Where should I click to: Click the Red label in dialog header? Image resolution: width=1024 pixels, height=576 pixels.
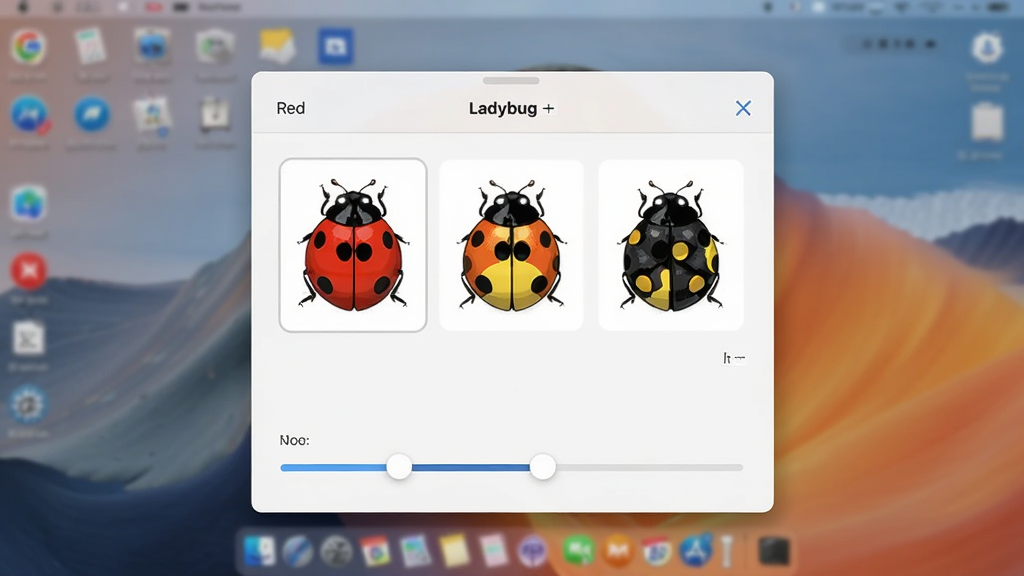click(291, 108)
